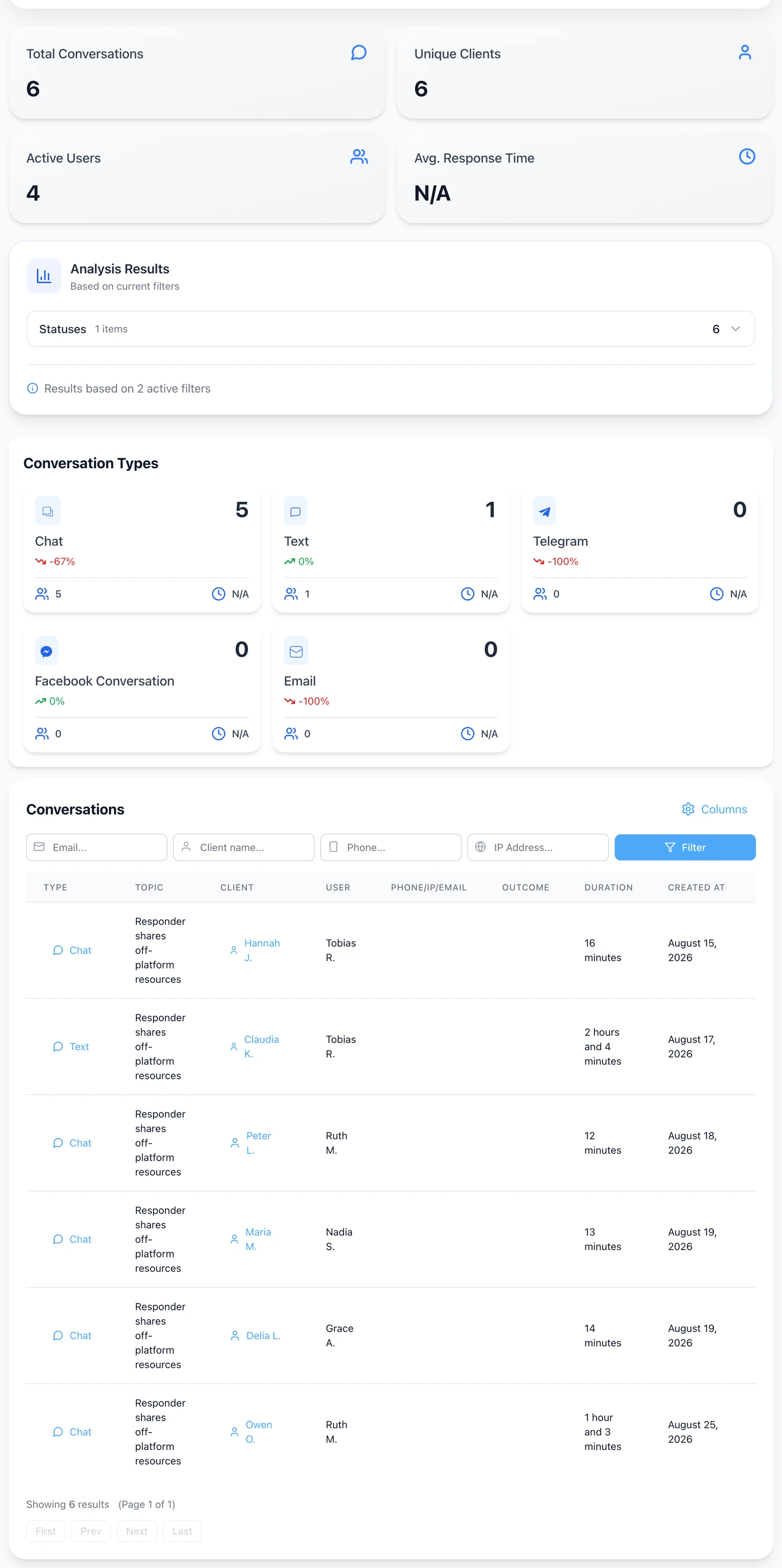The image size is (782, 1568).
Task: Focus the Email search field
Action: pos(97,847)
